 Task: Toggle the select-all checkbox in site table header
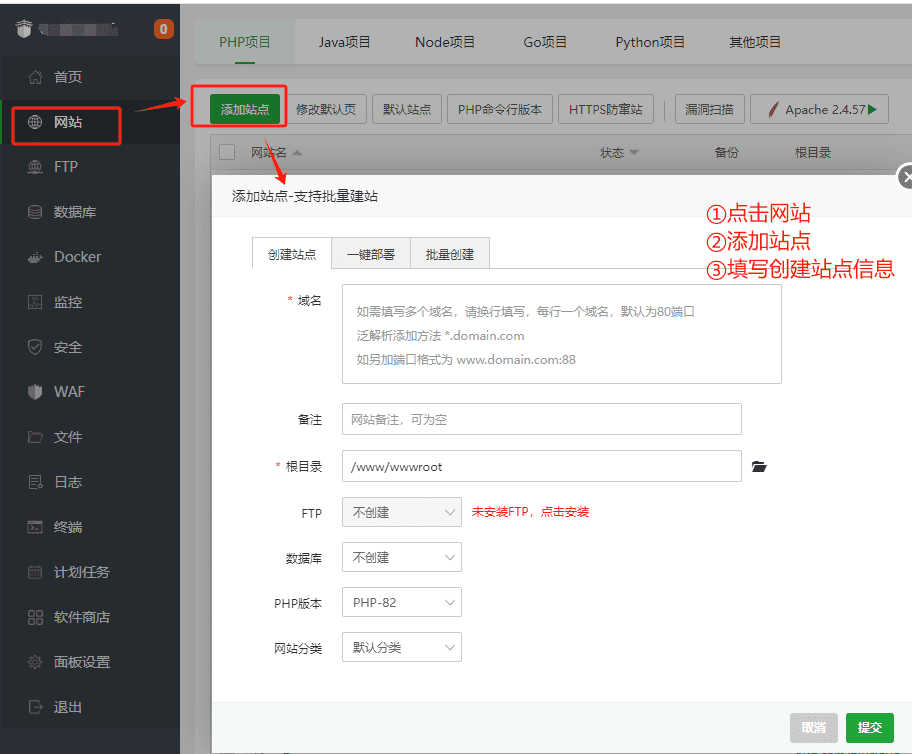227,152
